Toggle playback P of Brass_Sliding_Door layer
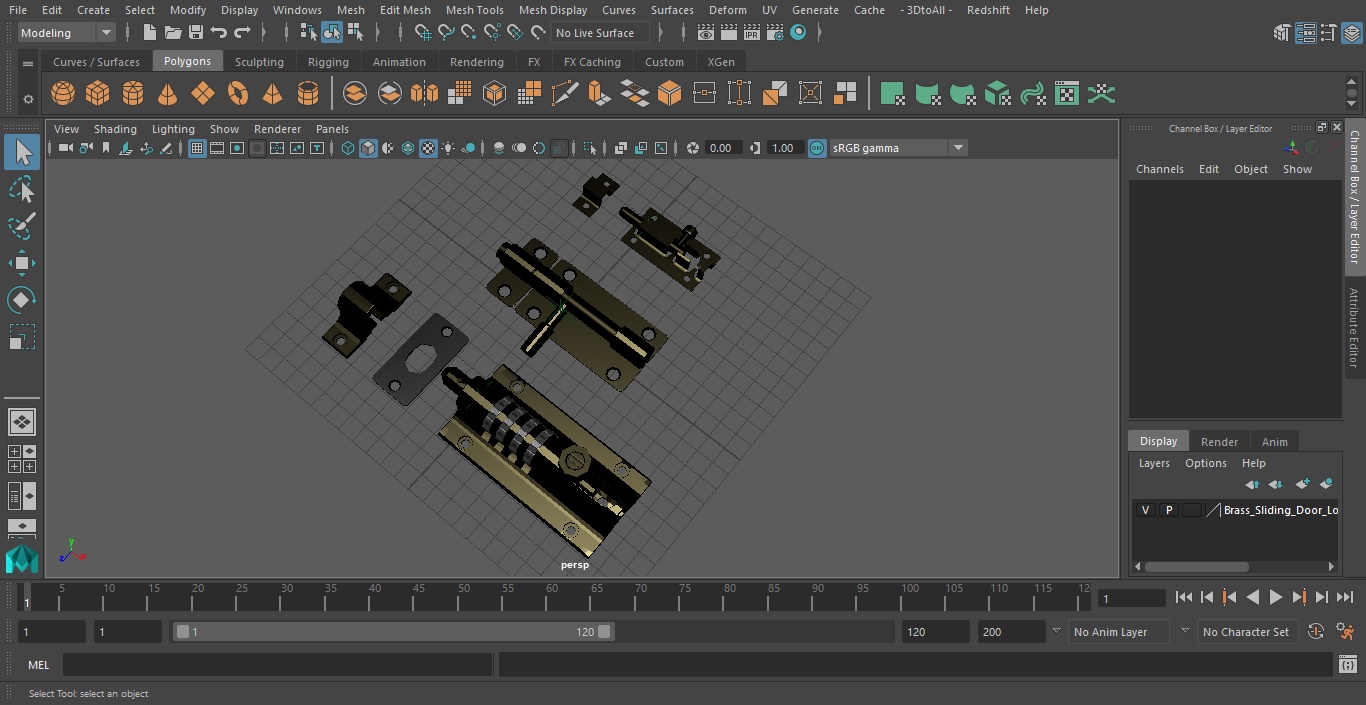 (x=1168, y=510)
